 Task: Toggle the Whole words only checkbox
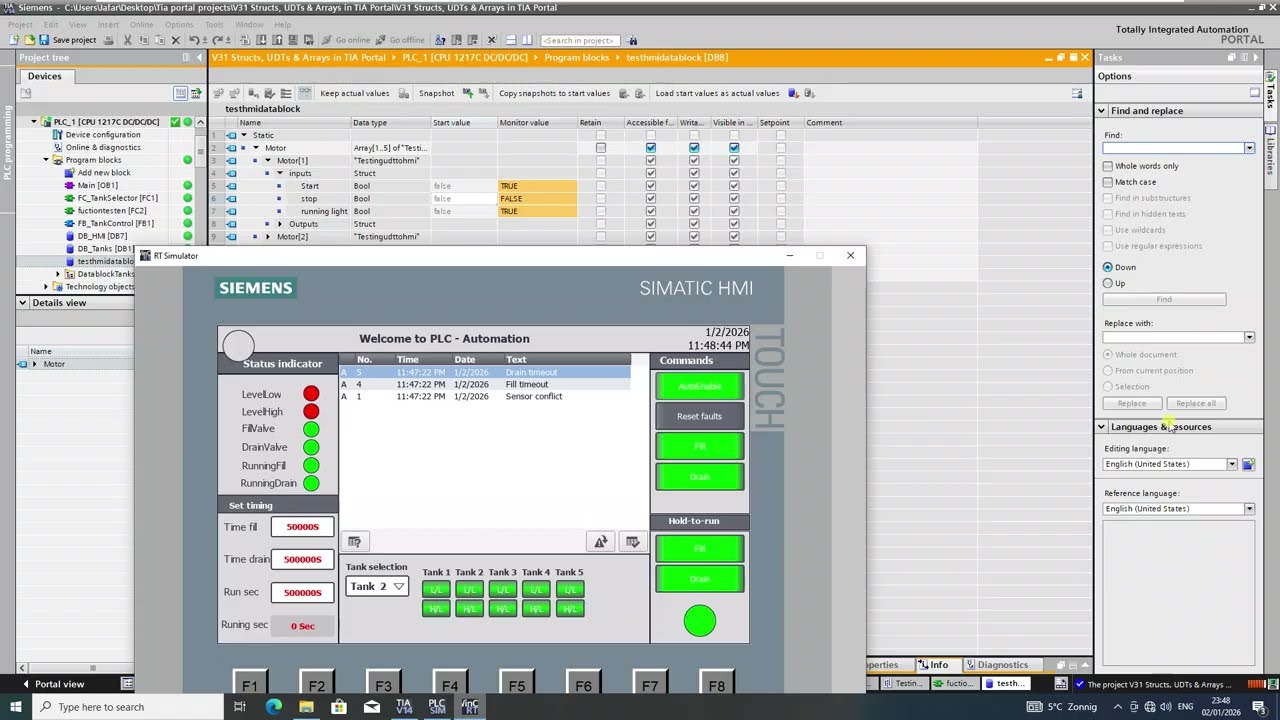[1108, 166]
